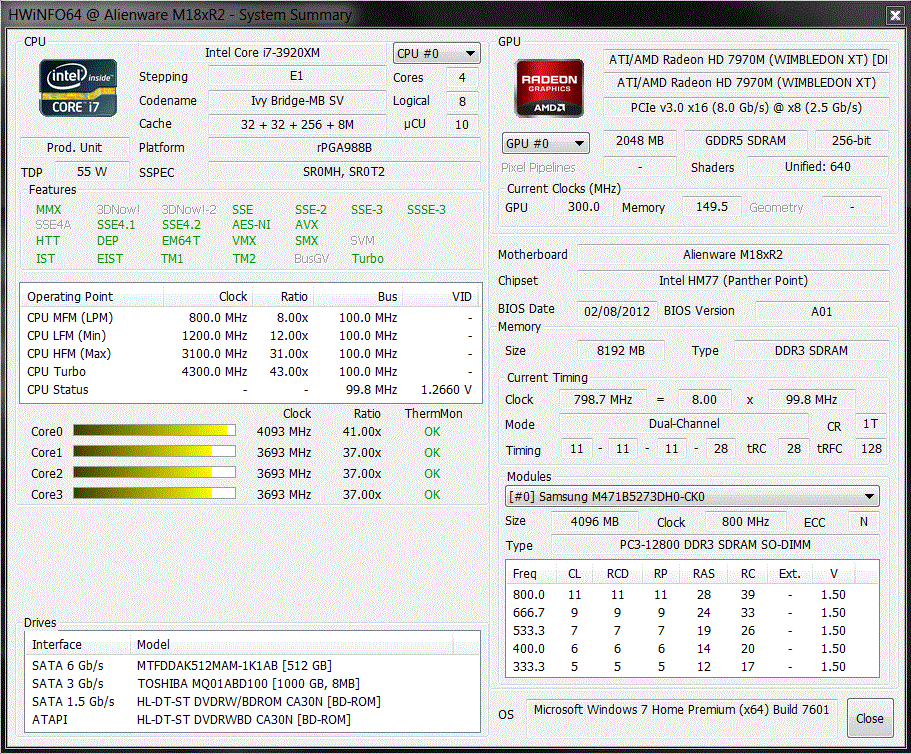The image size is (911, 754).
Task: Click the Drives Model column header
Action: pyautogui.click(x=292, y=644)
